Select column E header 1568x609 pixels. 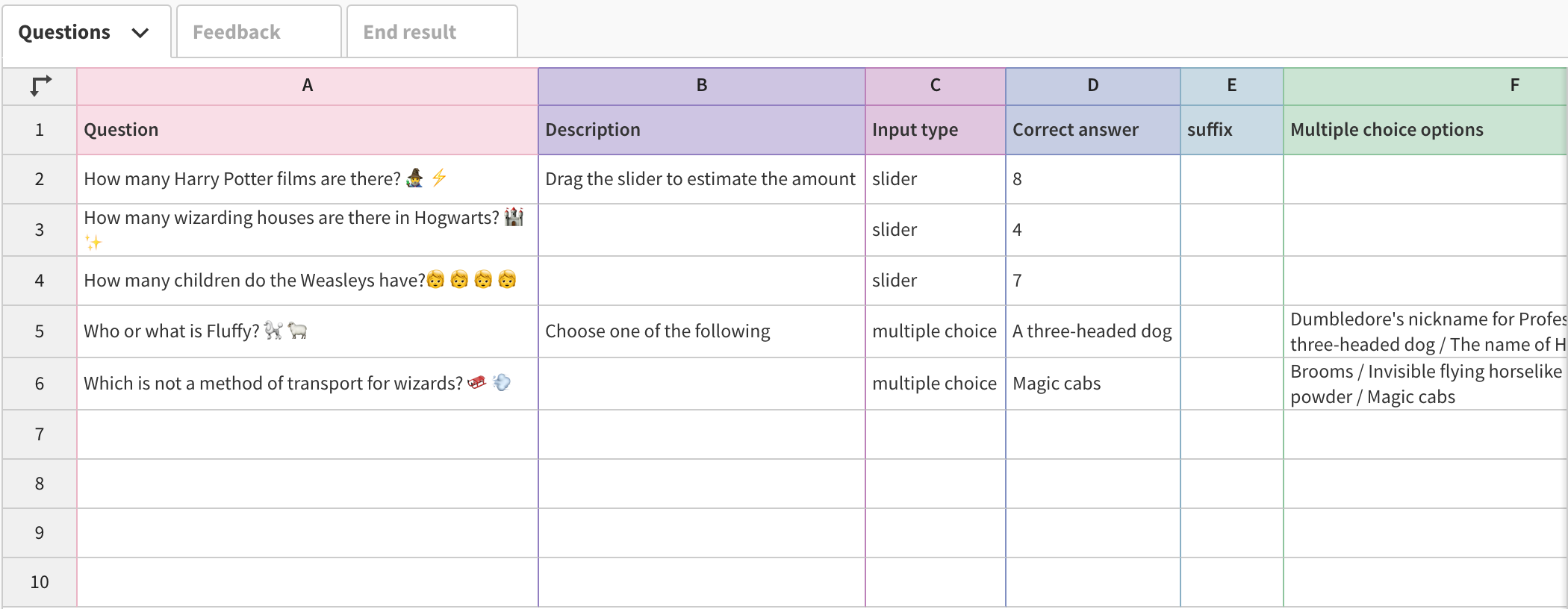click(1232, 86)
